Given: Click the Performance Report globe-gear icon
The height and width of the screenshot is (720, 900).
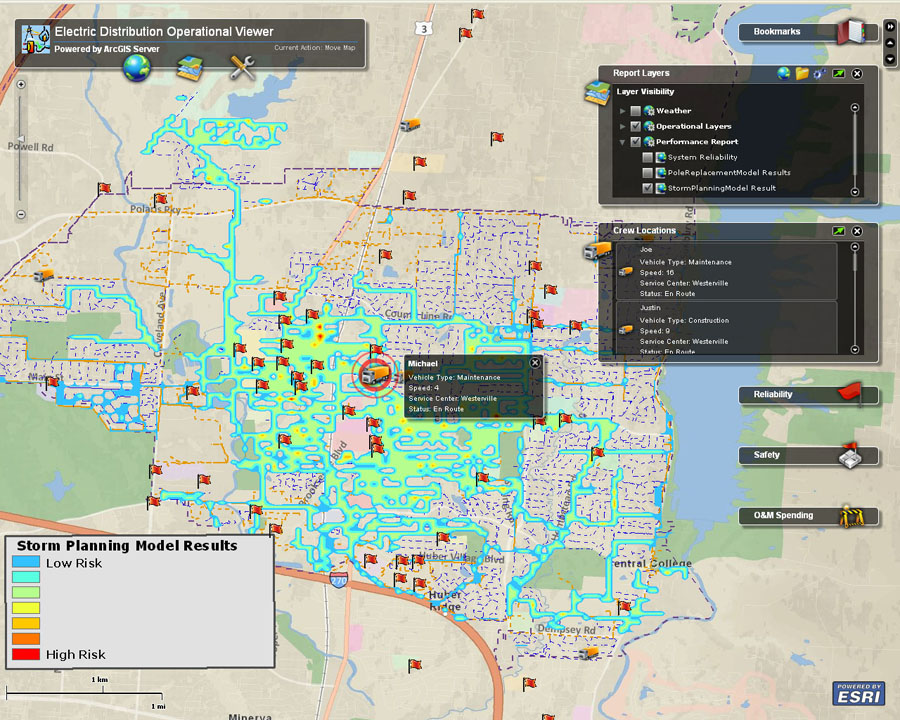Looking at the screenshot, I should (x=649, y=142).
